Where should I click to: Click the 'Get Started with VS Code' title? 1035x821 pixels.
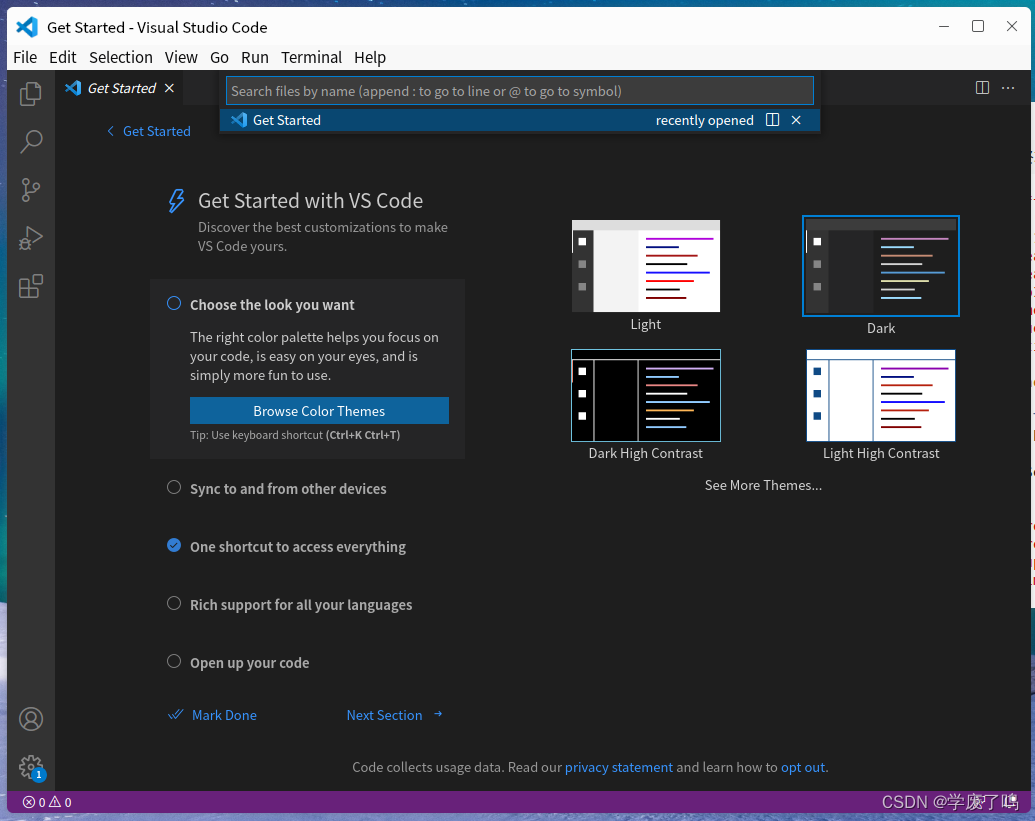click(x=310, y=201)
